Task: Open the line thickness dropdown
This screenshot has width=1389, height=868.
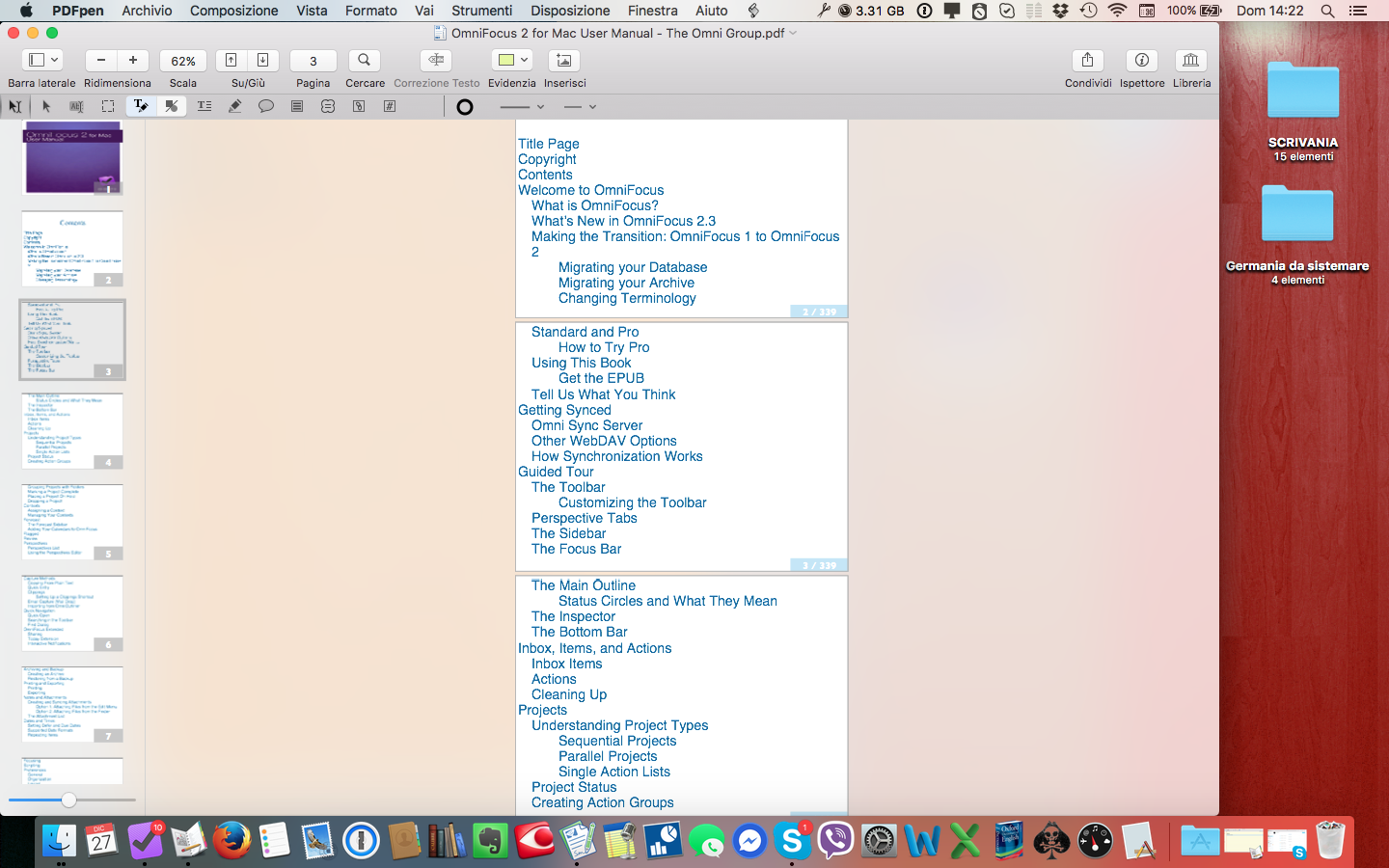Action: pyautogui.click(x=522, y=107)
